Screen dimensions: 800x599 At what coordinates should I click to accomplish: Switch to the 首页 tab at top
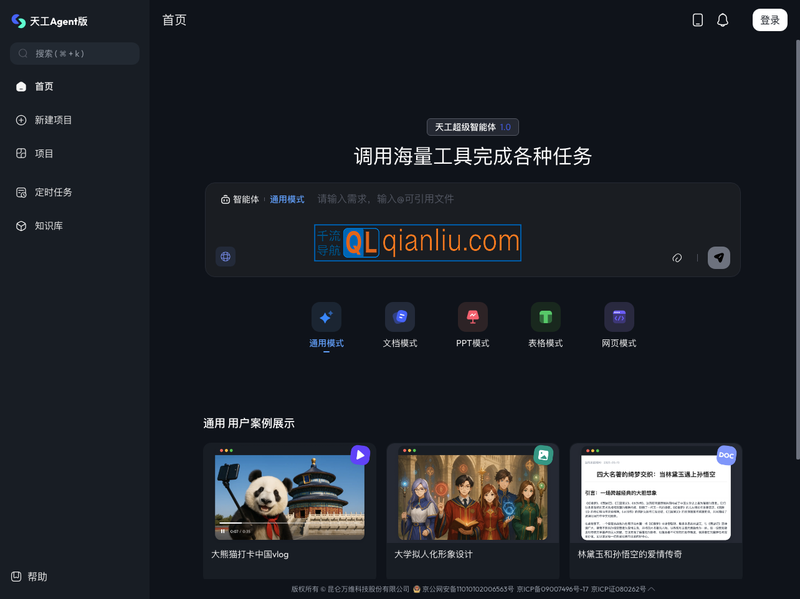[173, 20]
